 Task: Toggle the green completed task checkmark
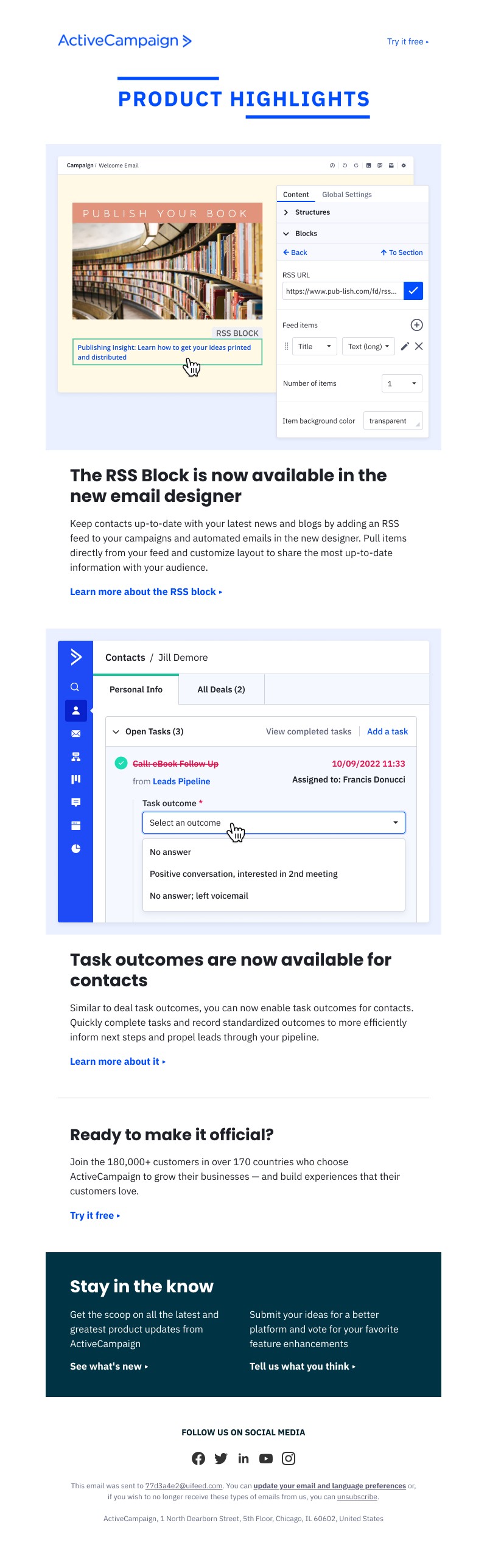(121, 763)
